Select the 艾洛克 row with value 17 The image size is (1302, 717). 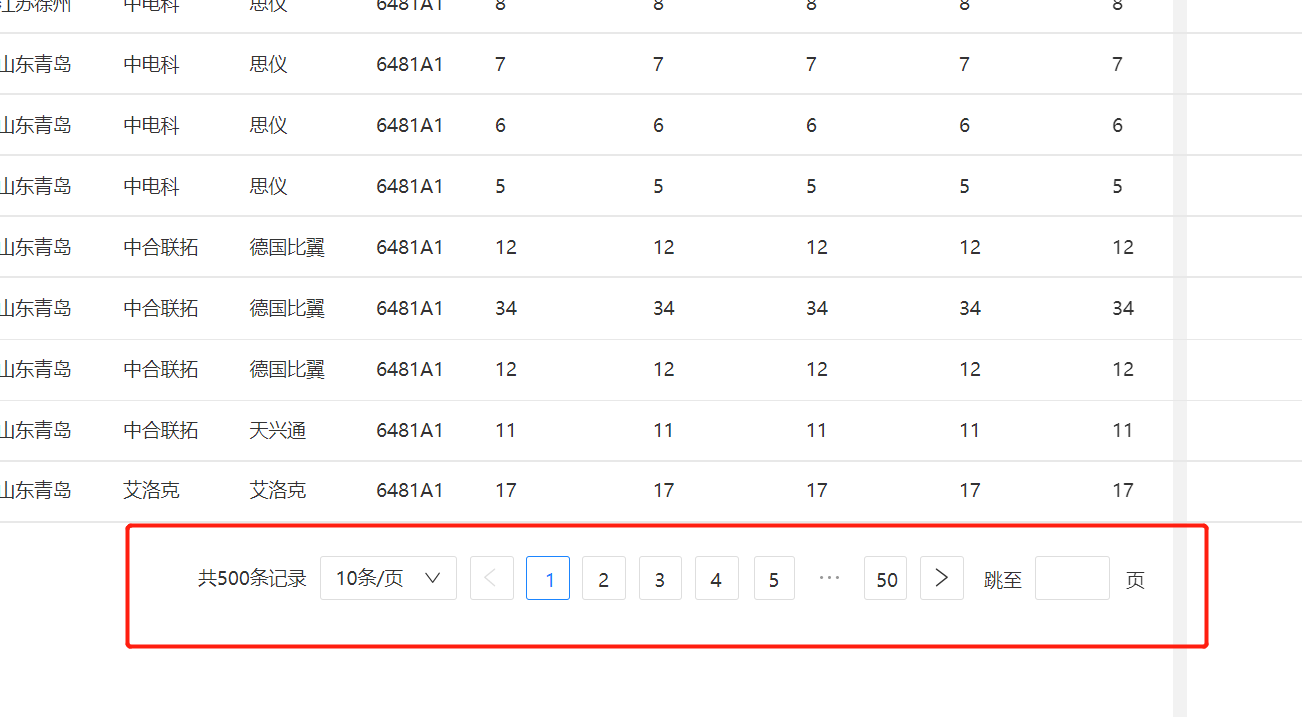click(586, 491)
